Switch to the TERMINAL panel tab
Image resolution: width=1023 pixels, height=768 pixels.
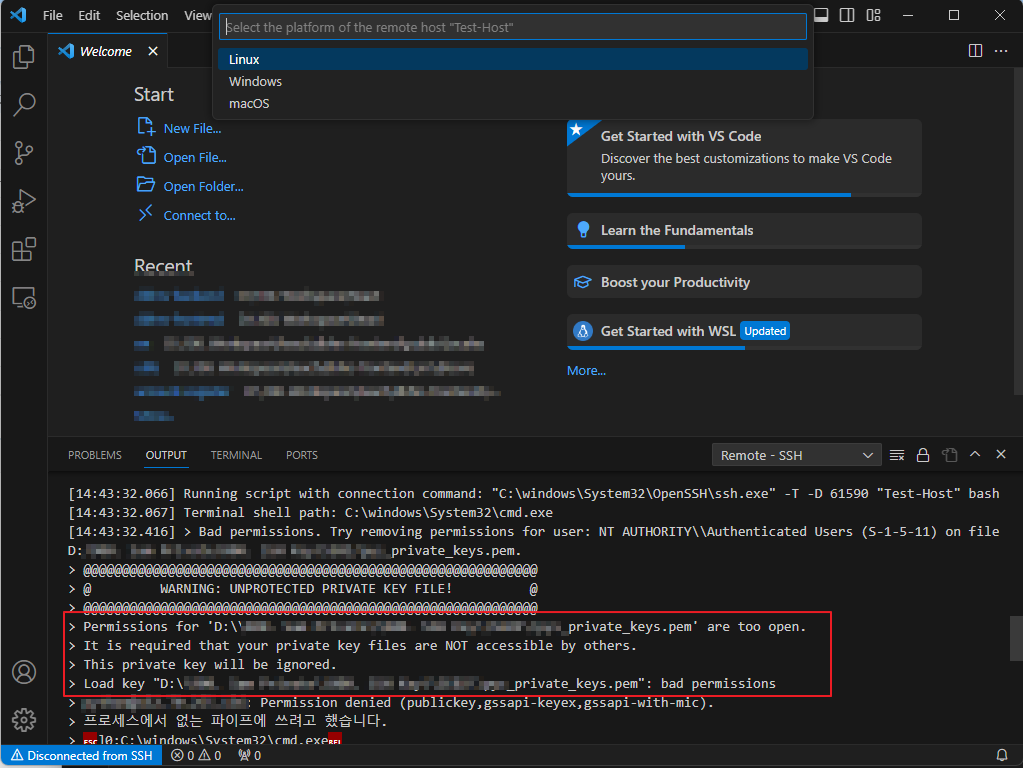click(236, 455)
